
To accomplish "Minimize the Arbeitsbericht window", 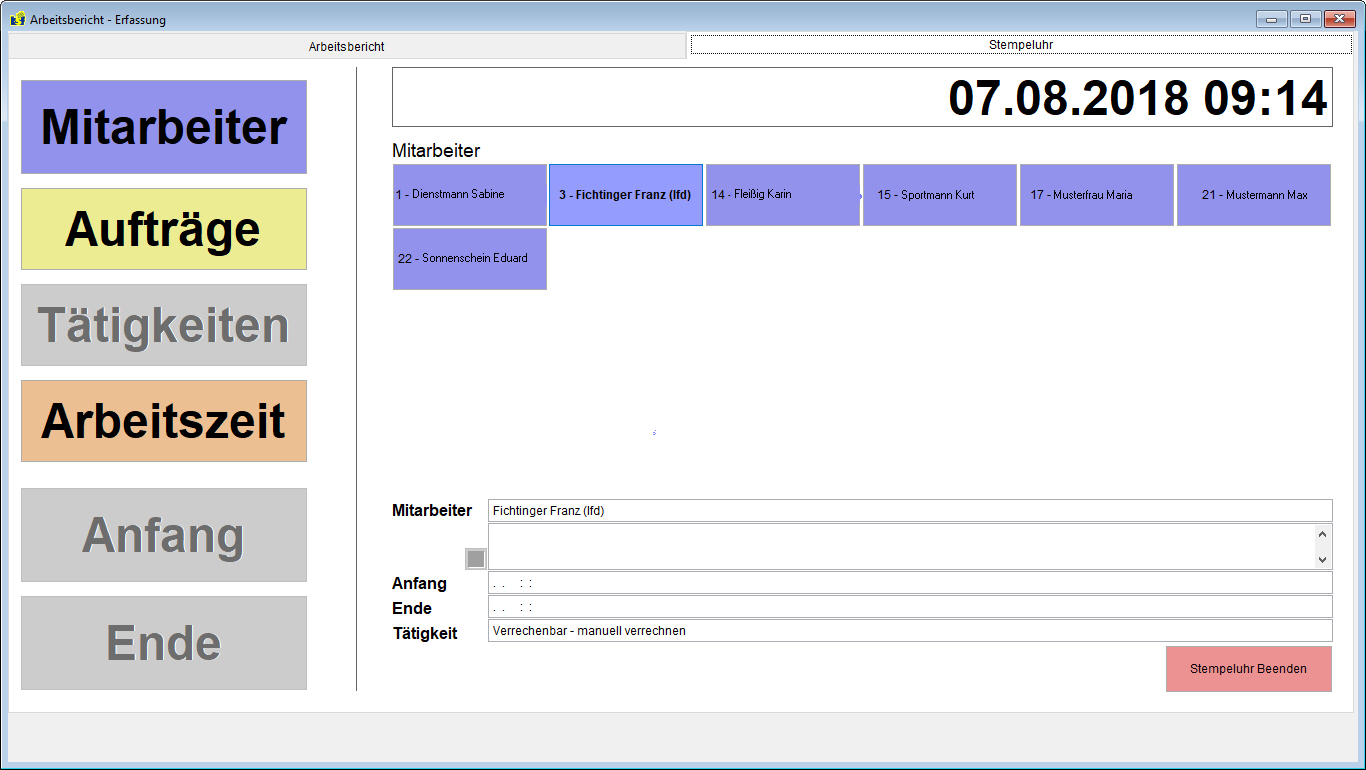I will point(1272,18).
